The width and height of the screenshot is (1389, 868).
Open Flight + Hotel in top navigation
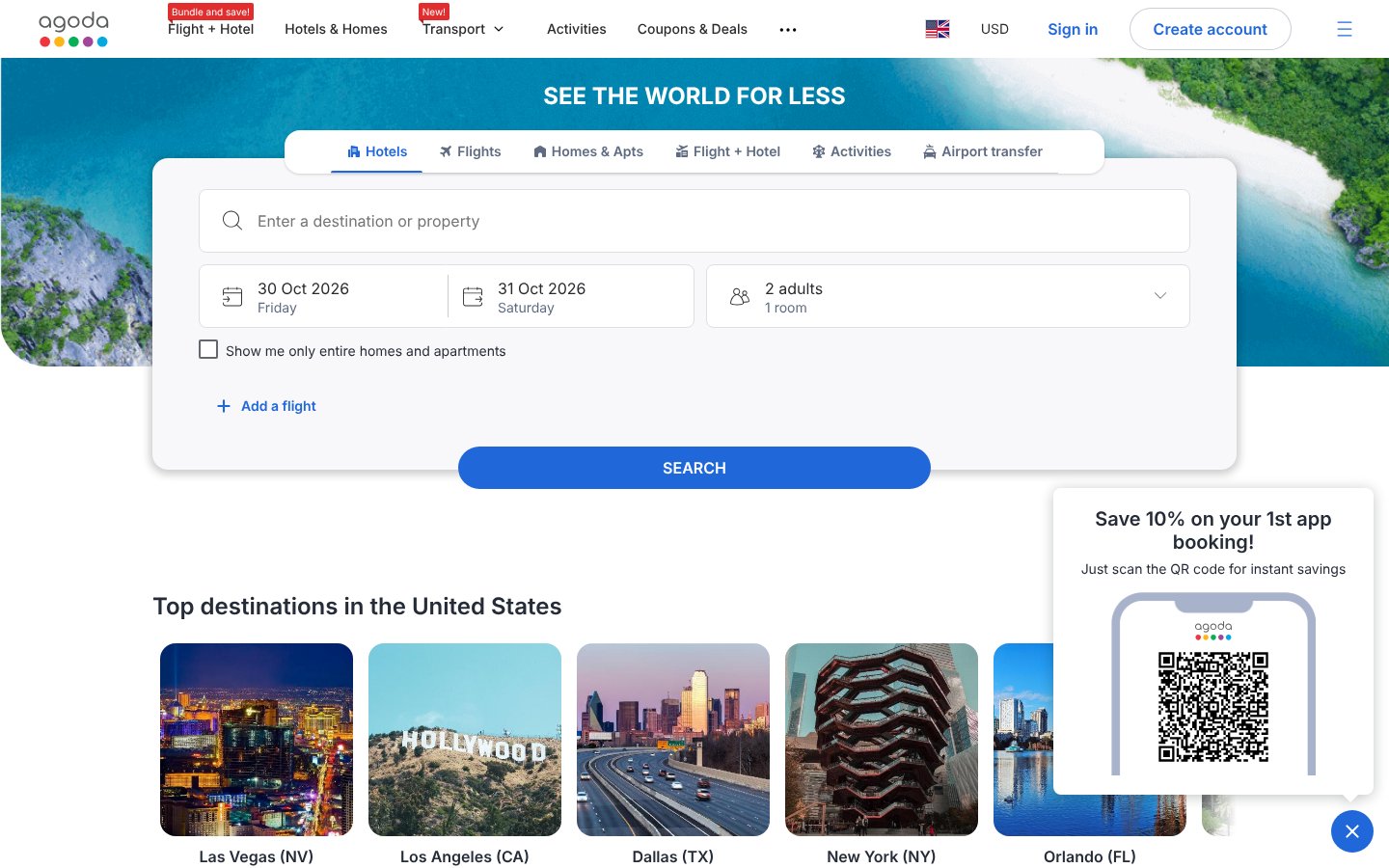[x=211, y=29]
